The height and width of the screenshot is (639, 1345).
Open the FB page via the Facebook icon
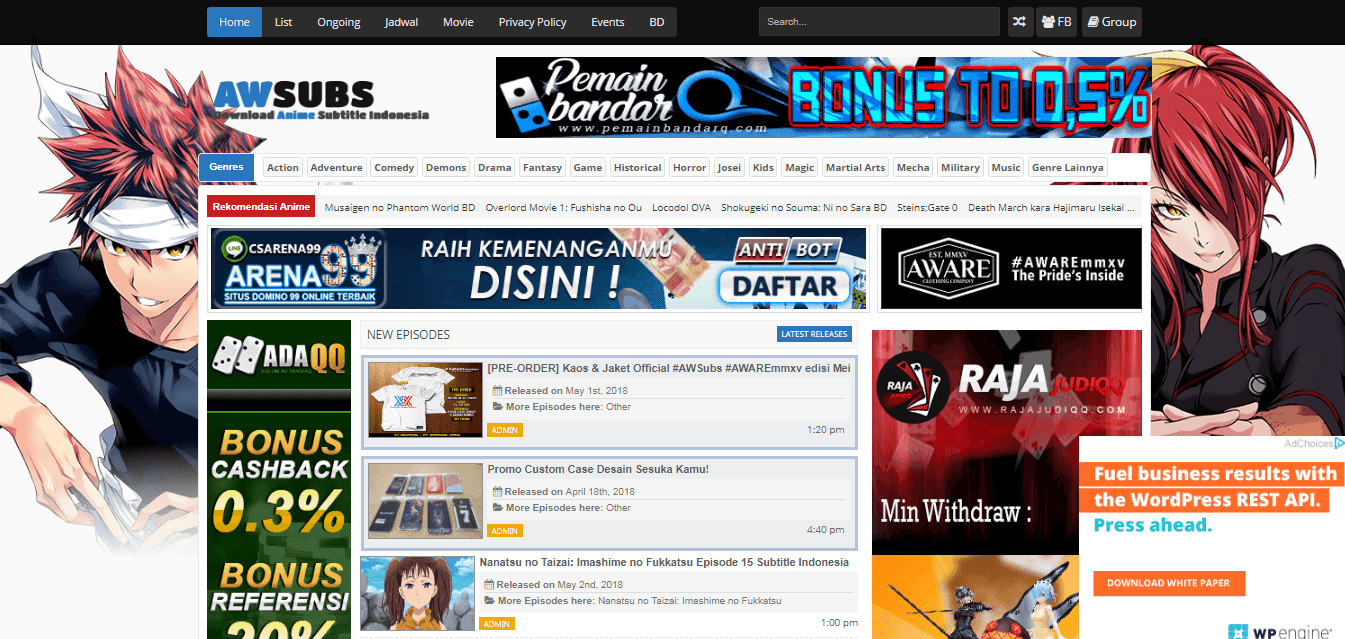click(1057, 21)
